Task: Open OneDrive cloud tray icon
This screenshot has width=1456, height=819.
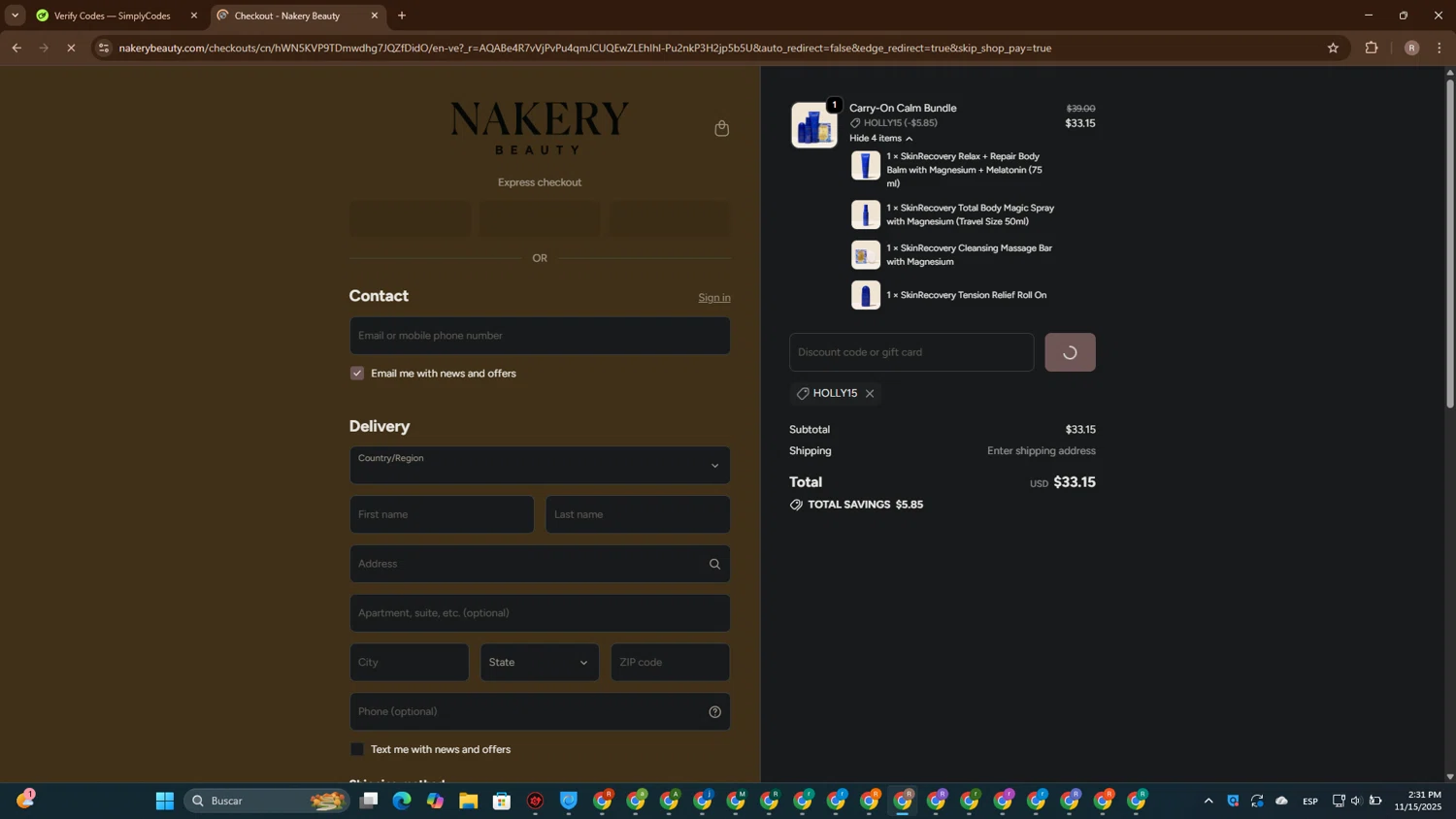Action: [x=1281, y=801]
